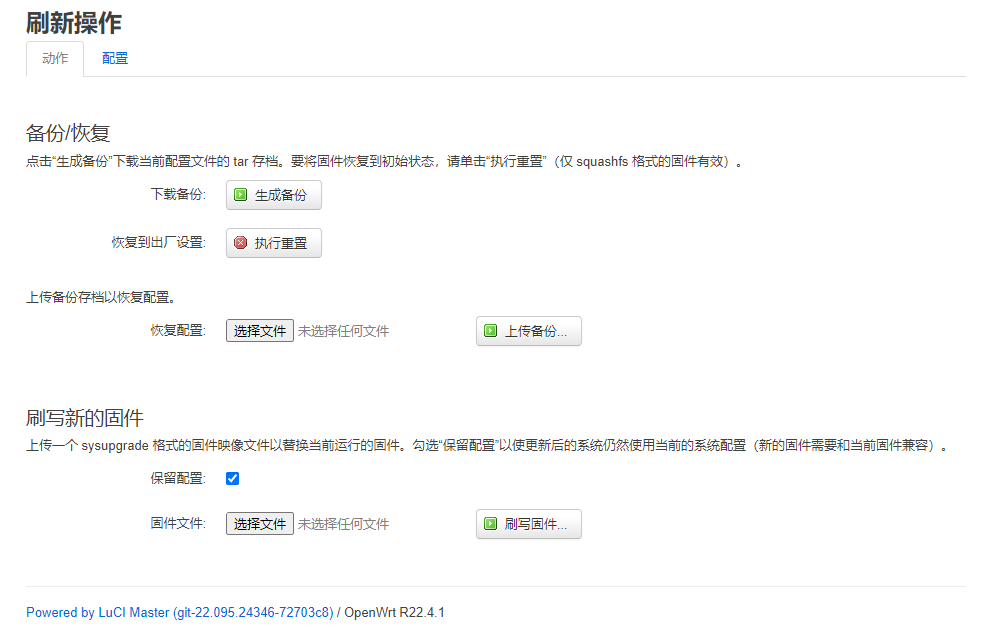
Task: Click the 备份/恢复 section heading
Action: click(x=68, y=133)
